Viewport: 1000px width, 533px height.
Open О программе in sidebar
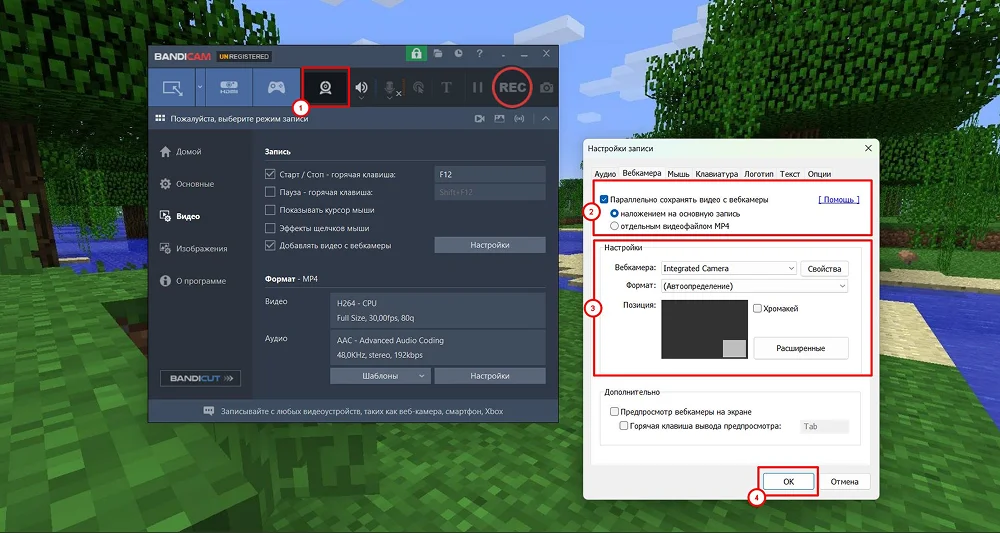pyautogui.click(x=193, y=281)
